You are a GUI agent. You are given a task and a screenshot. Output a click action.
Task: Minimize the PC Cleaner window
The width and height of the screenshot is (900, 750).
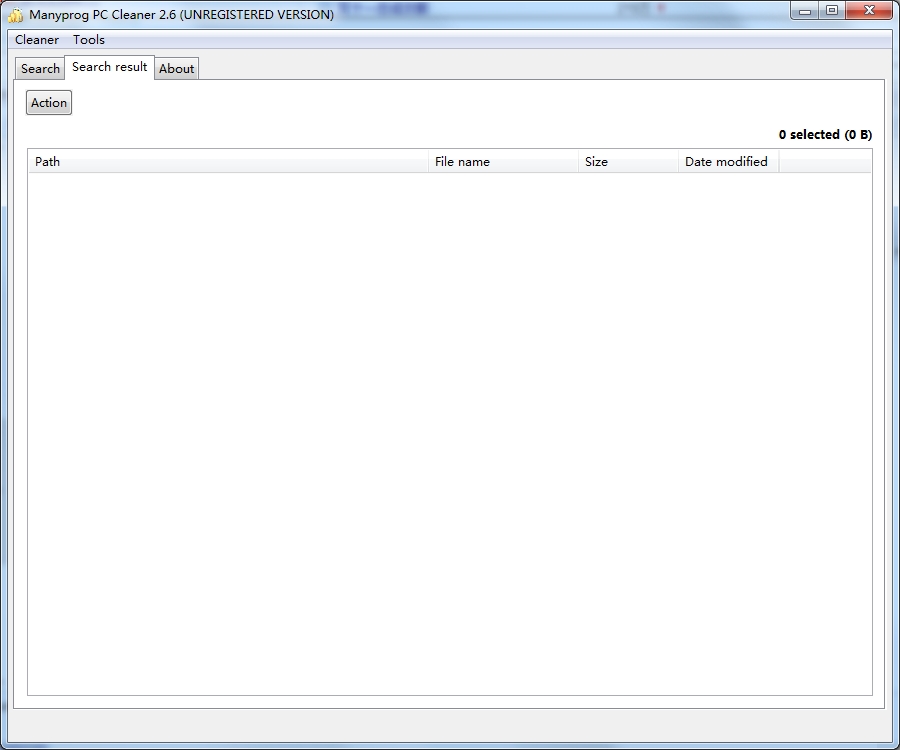coord(805,11)
